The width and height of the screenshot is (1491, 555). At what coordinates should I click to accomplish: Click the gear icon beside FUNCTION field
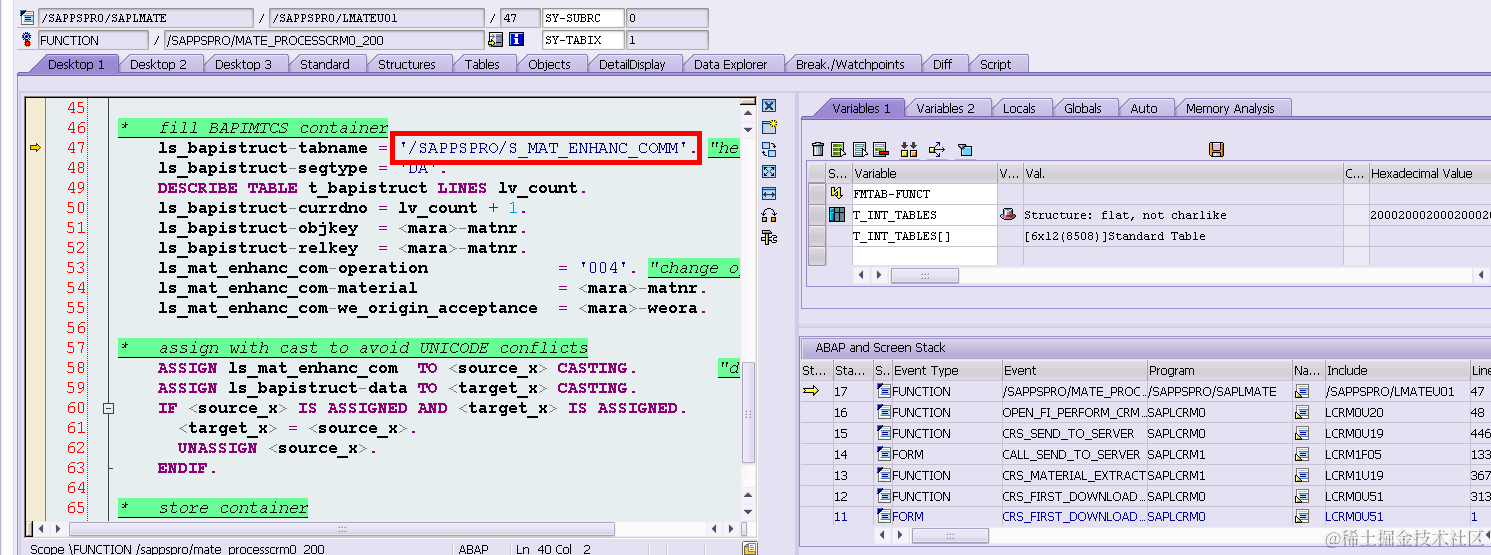click(x=27, y=40)
